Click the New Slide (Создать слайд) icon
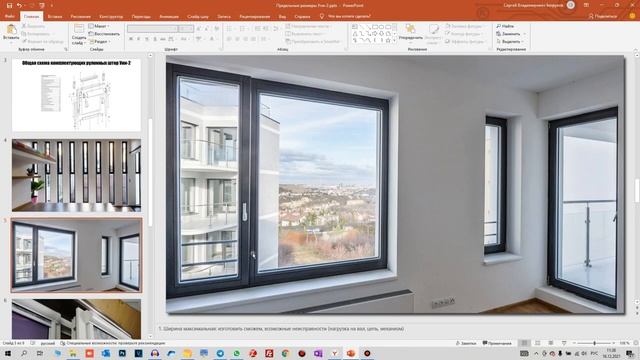 79,29
